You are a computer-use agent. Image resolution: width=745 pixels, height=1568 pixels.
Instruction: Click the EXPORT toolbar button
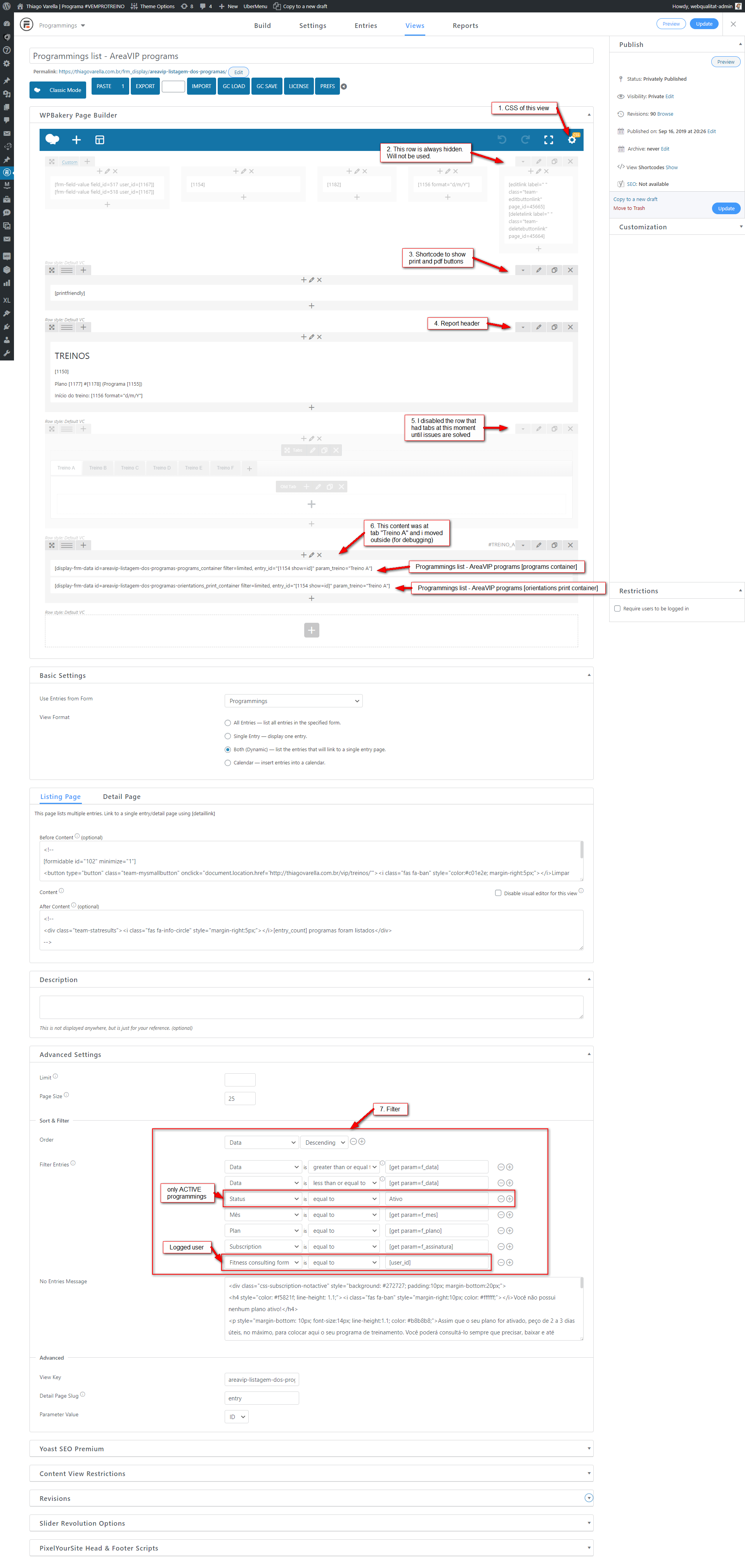[x=145, y=87]
